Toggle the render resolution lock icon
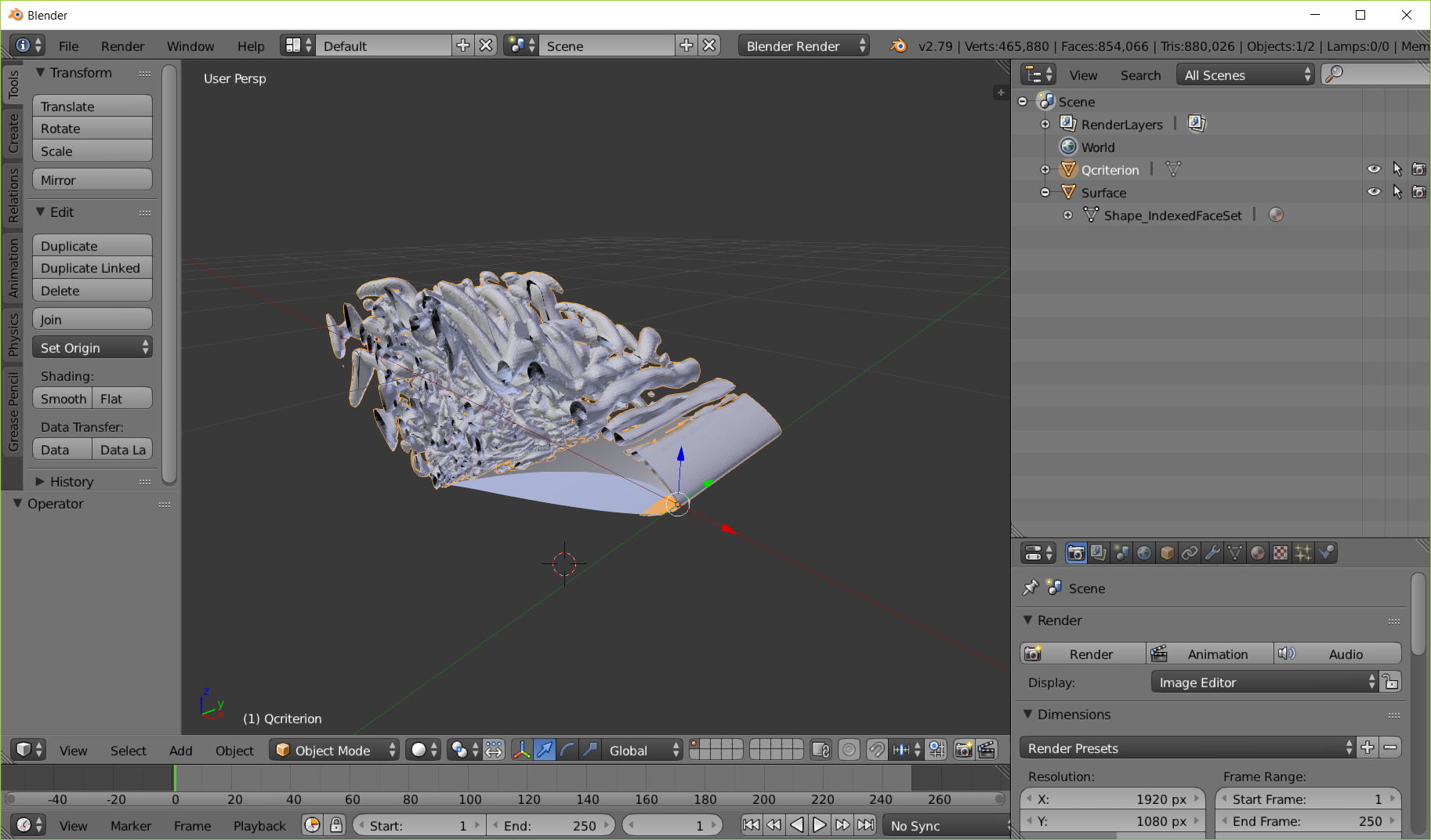1431x840 pixels. pyautogui.click(x=1392, y=682)
